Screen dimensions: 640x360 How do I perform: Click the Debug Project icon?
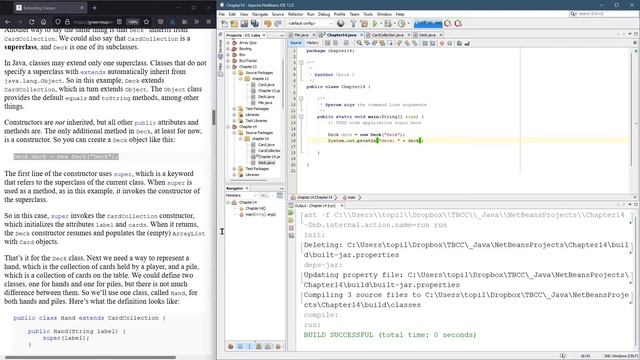(x=388, y=24)
